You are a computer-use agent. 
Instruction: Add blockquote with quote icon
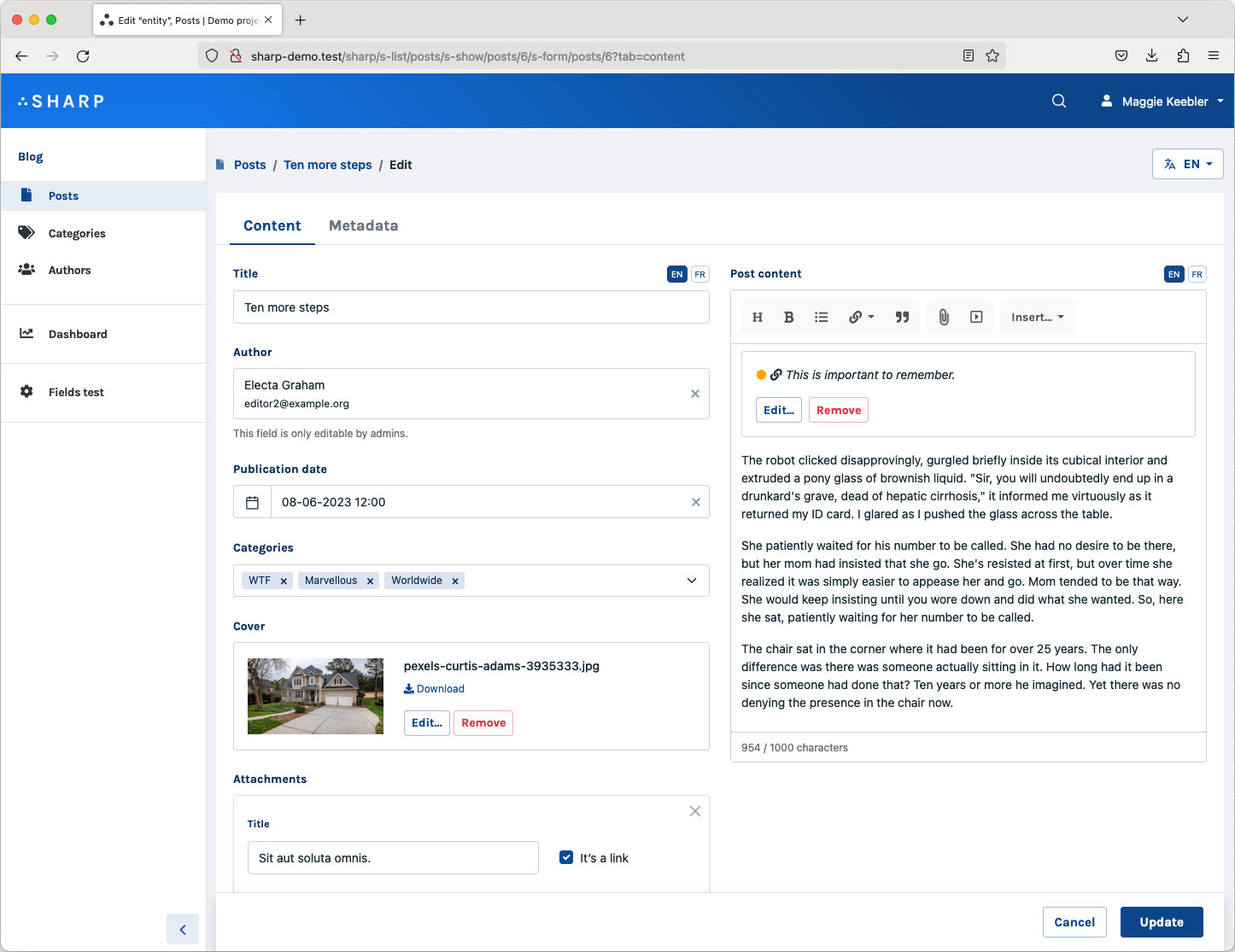[902, 317]
